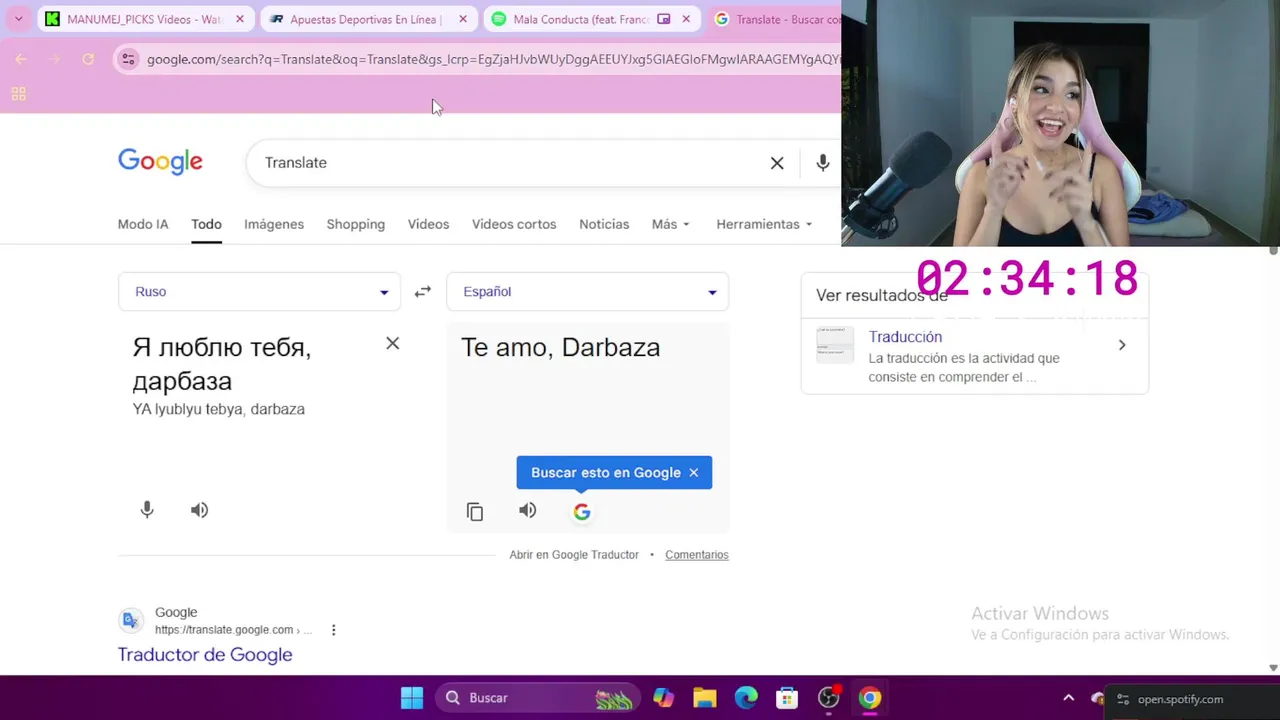Close the Mala Conducta Spotify tab

pyautogui.click(x=686, y=19)
